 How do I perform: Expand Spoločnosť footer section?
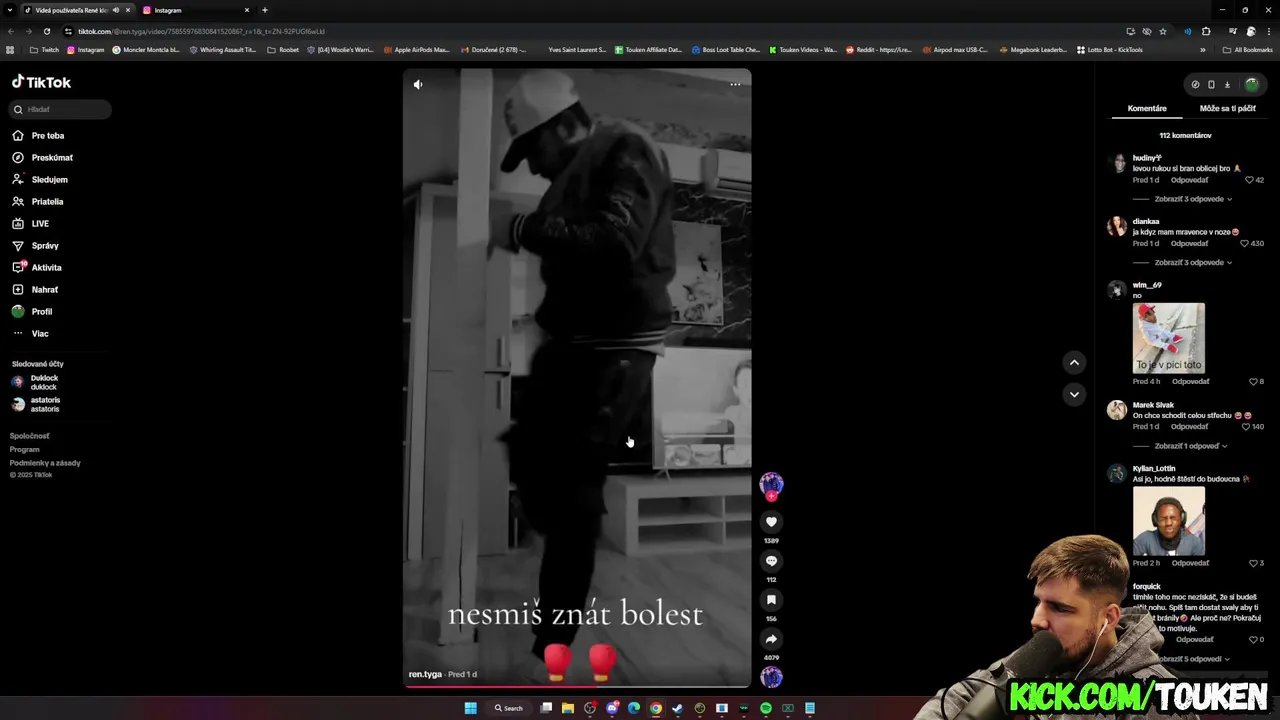(x=29, y=436)
